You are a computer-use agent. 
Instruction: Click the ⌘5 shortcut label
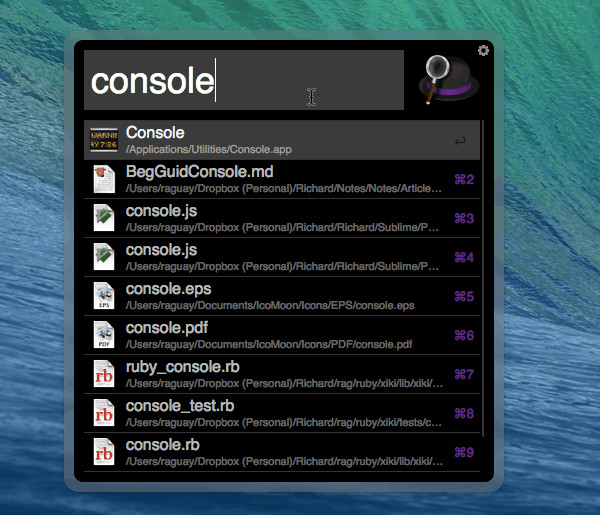click(464, 297)
